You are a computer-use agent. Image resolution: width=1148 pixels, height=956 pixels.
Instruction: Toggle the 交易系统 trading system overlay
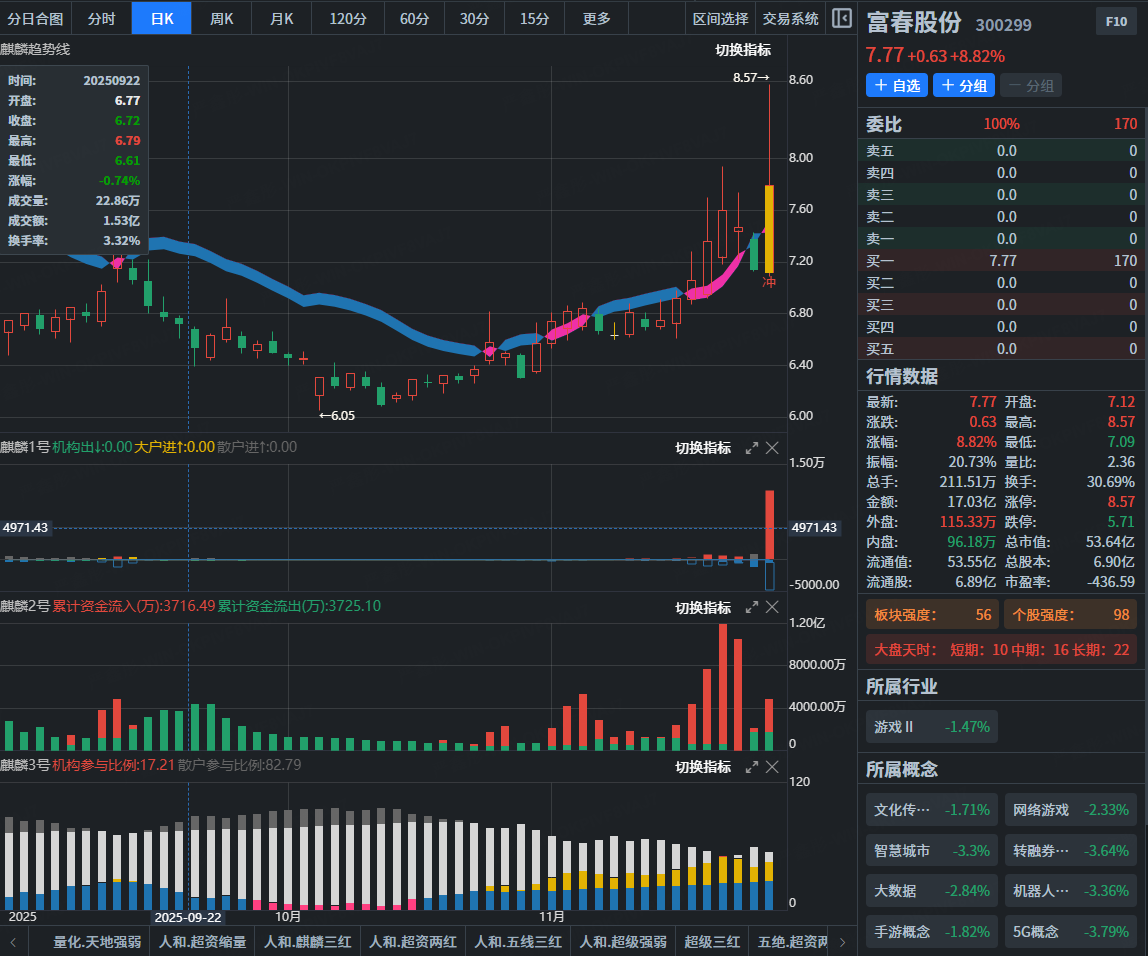pyautogui.click(x=790, y=18)
